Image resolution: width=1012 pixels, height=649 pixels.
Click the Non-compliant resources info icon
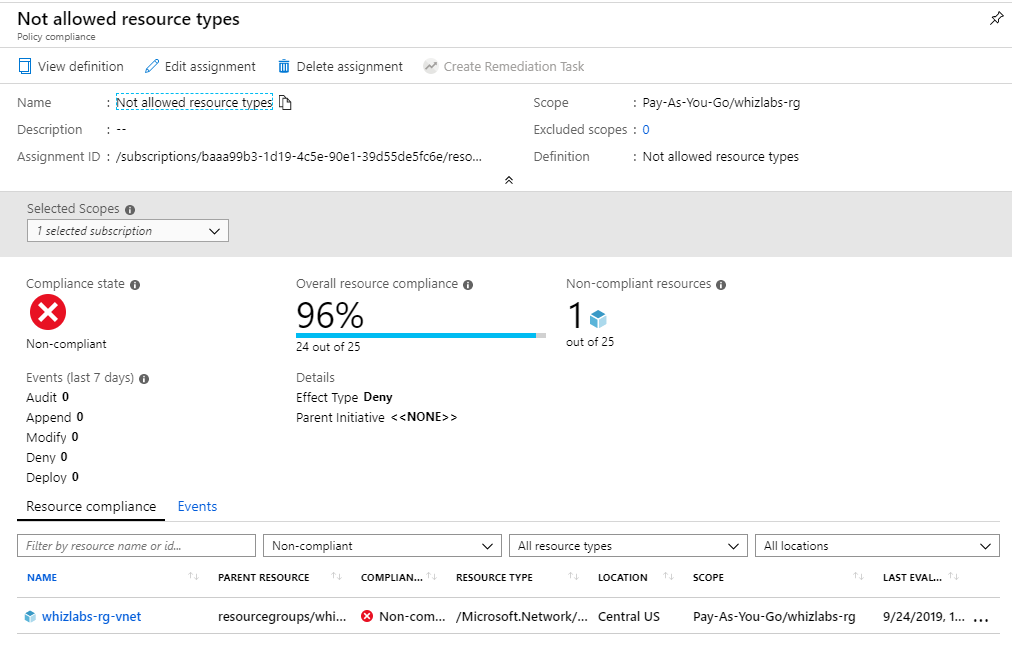[721, 285]
